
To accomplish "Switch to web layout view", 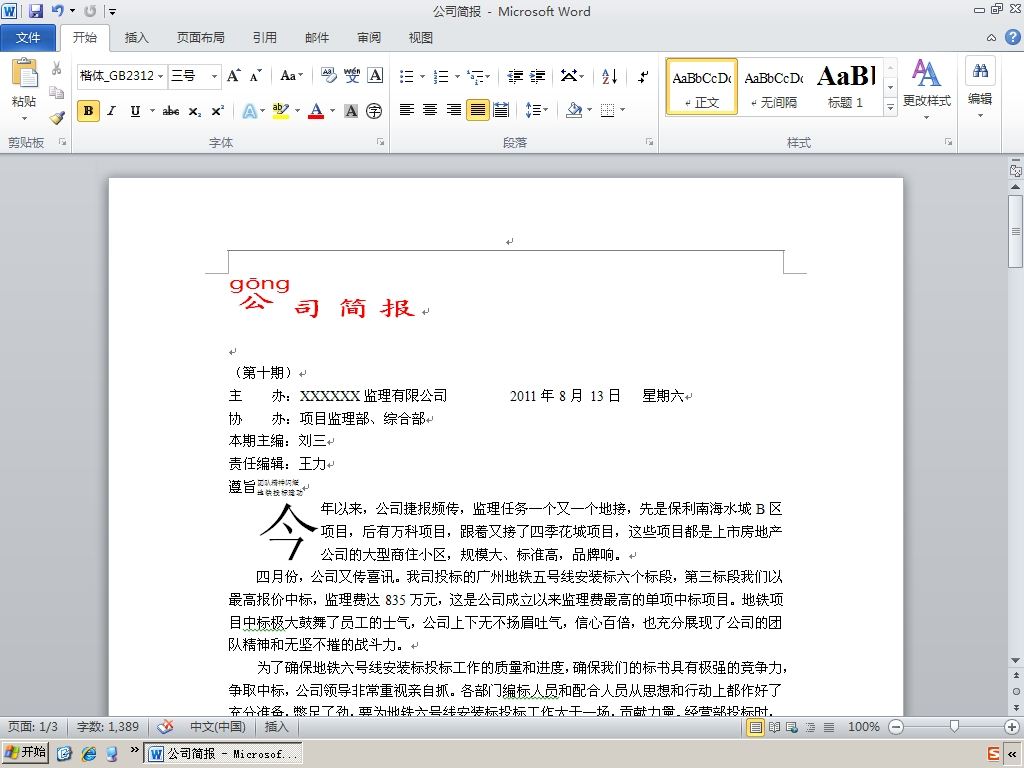I will pyautogui.click(x=792, y=727).
